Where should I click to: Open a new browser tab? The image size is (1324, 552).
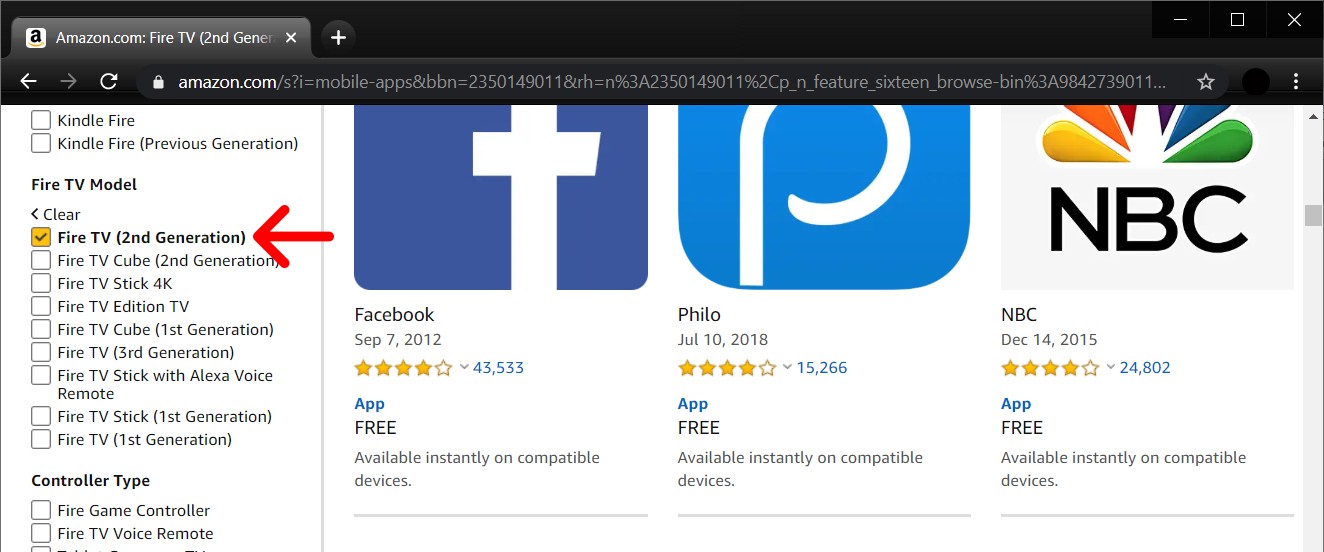338,38
